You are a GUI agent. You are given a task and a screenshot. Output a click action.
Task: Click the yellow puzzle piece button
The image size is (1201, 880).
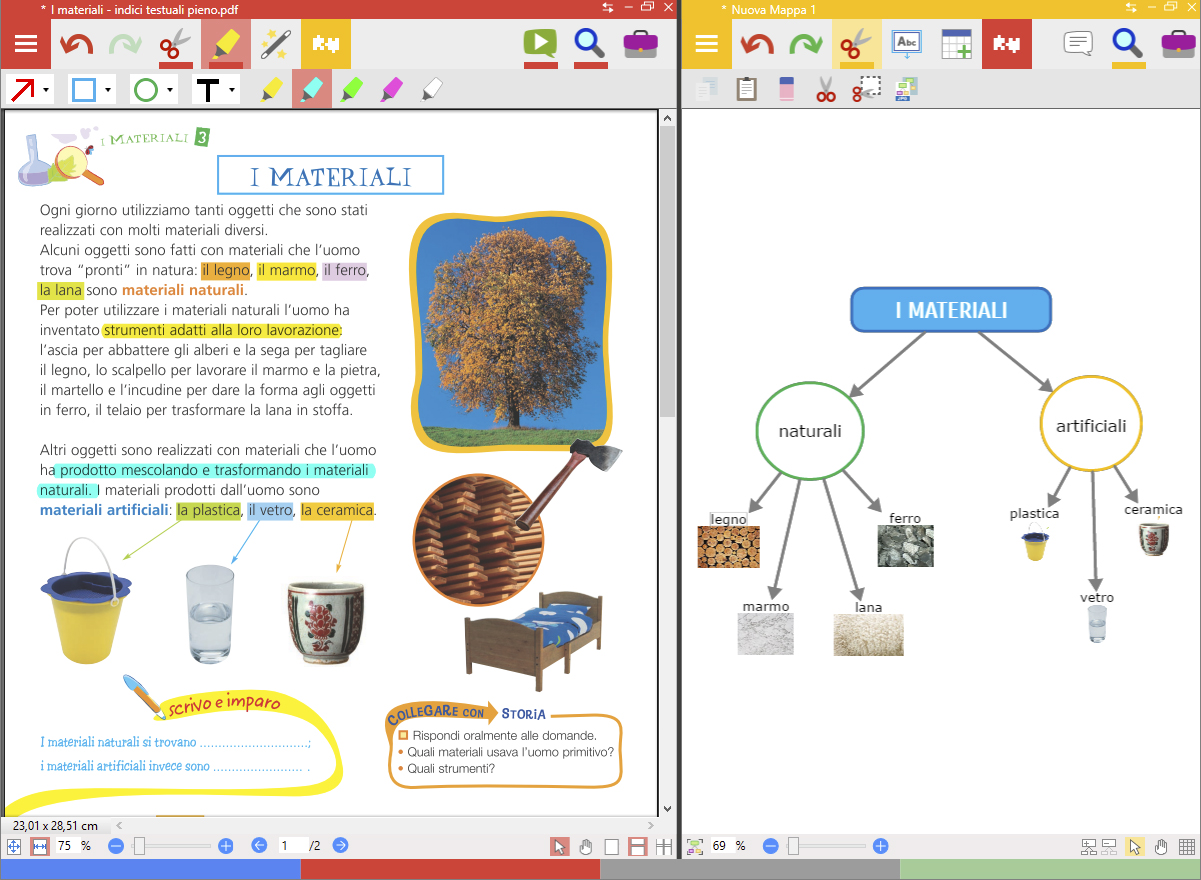(325, 44)
